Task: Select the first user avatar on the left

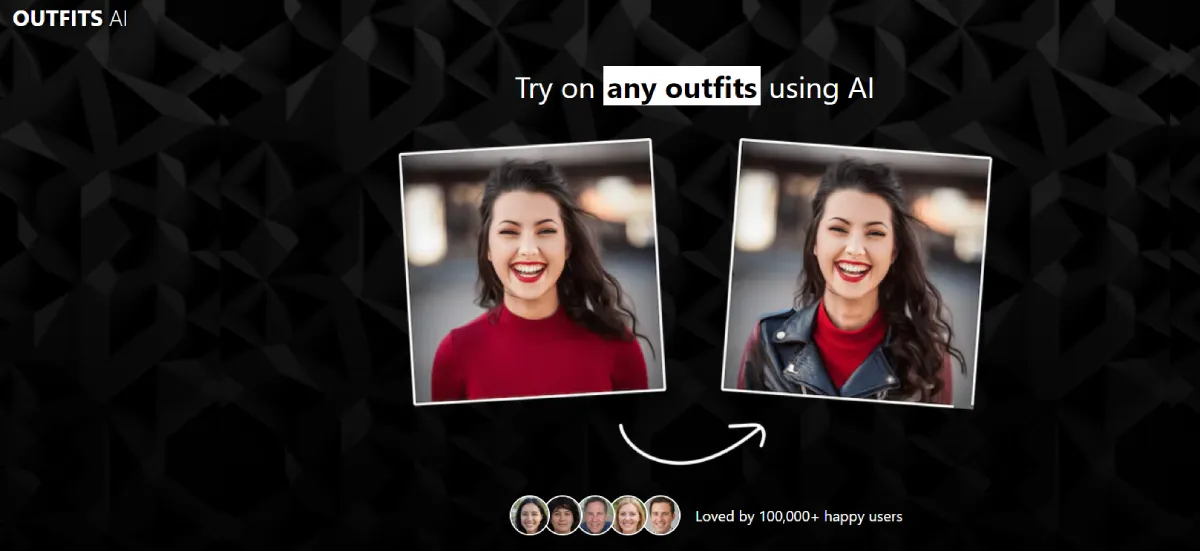Action: point(528,515)
